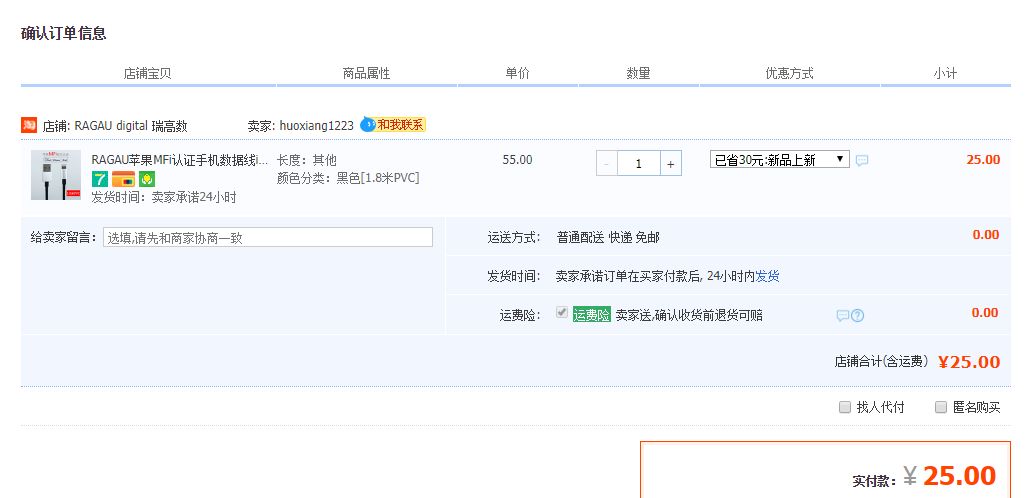Viewport: 1027px width, 498px height.
Task: Click the 给卖家留言 message input field
Action: click(x=268, y=237)
